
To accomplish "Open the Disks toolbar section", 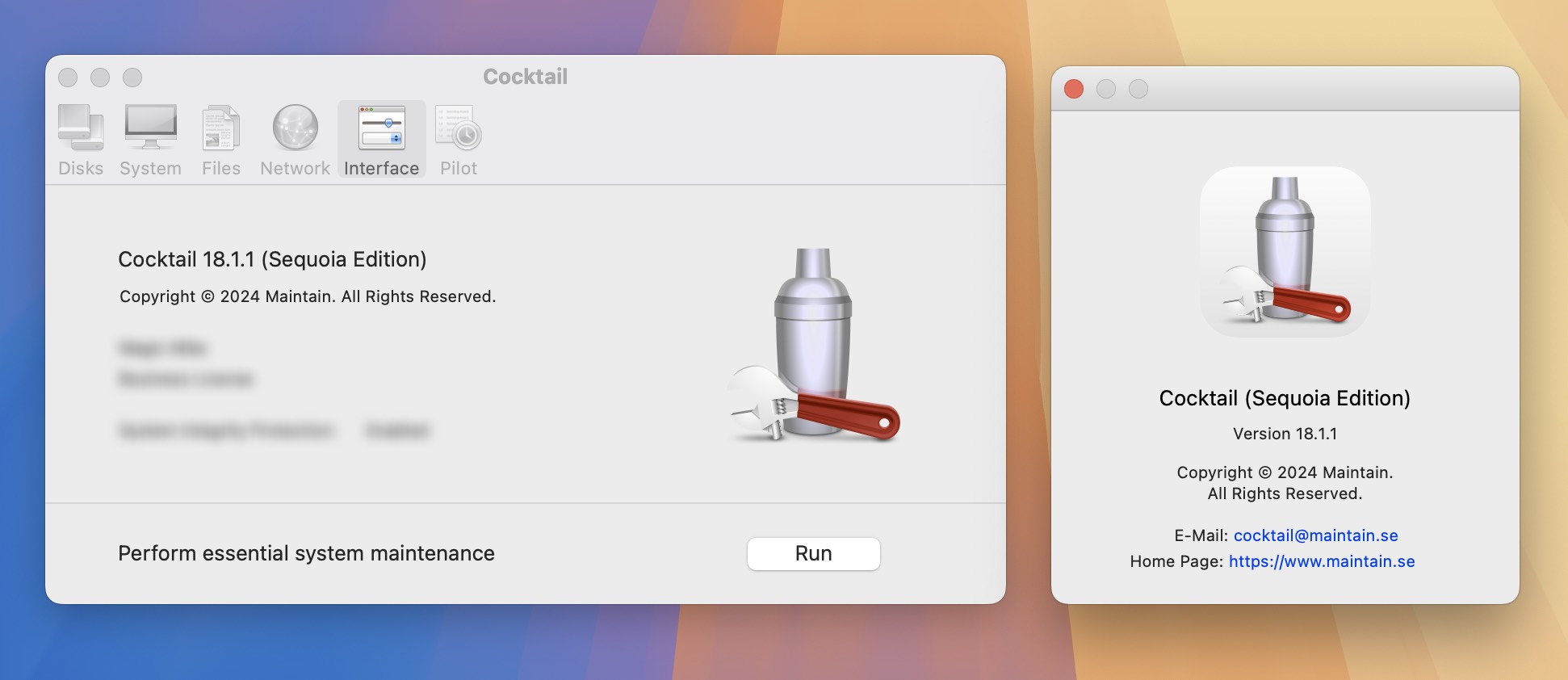I will pyautogui.click(x=81, y=141).
